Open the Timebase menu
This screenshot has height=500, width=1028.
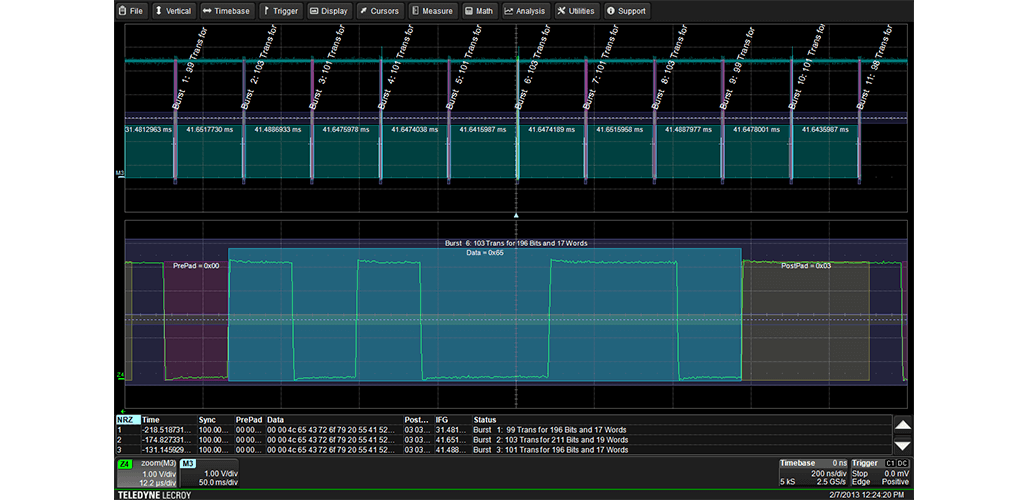coord(226,11)
